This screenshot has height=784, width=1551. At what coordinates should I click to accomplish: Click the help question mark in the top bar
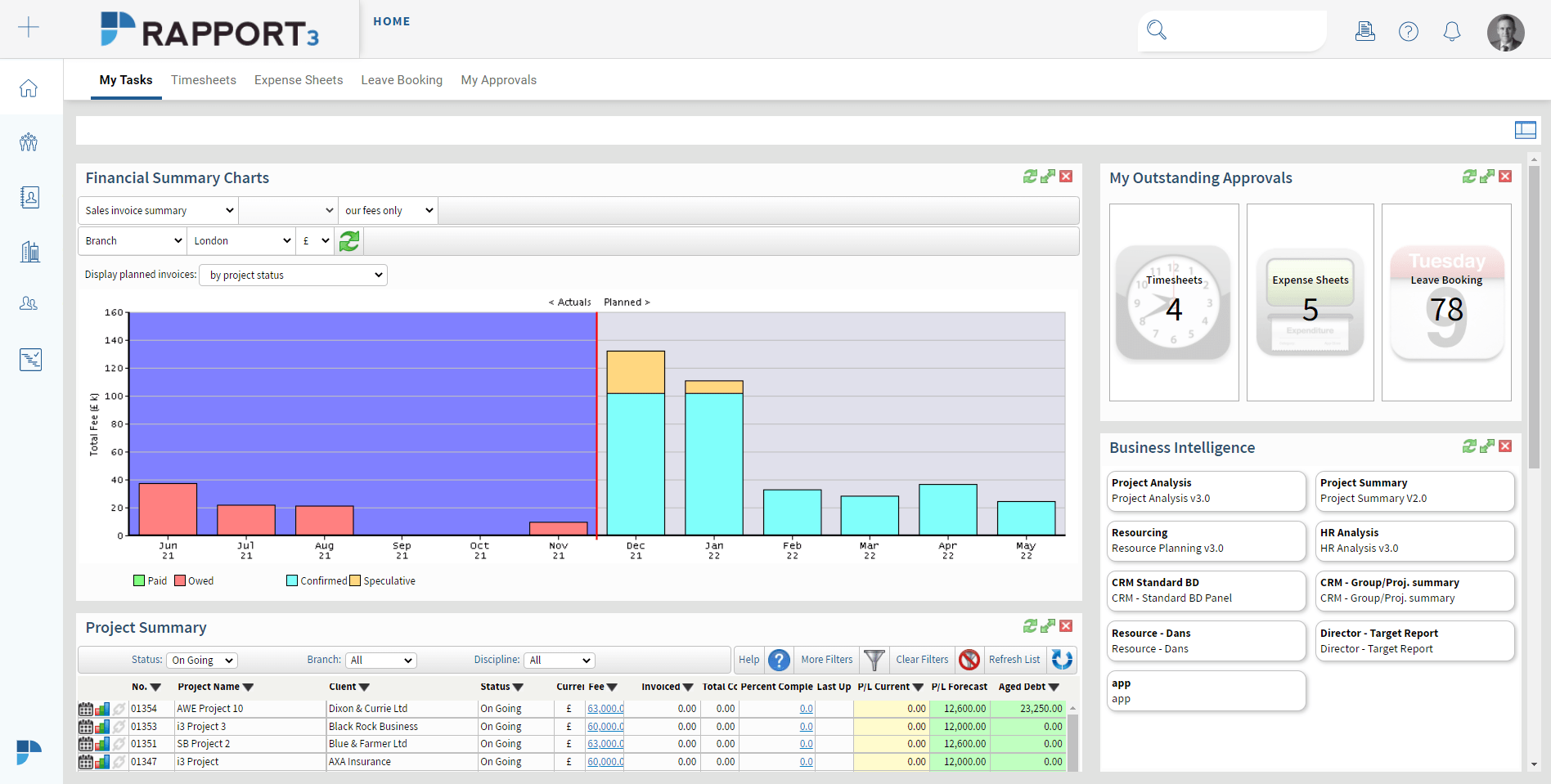tap(1409, 31)
